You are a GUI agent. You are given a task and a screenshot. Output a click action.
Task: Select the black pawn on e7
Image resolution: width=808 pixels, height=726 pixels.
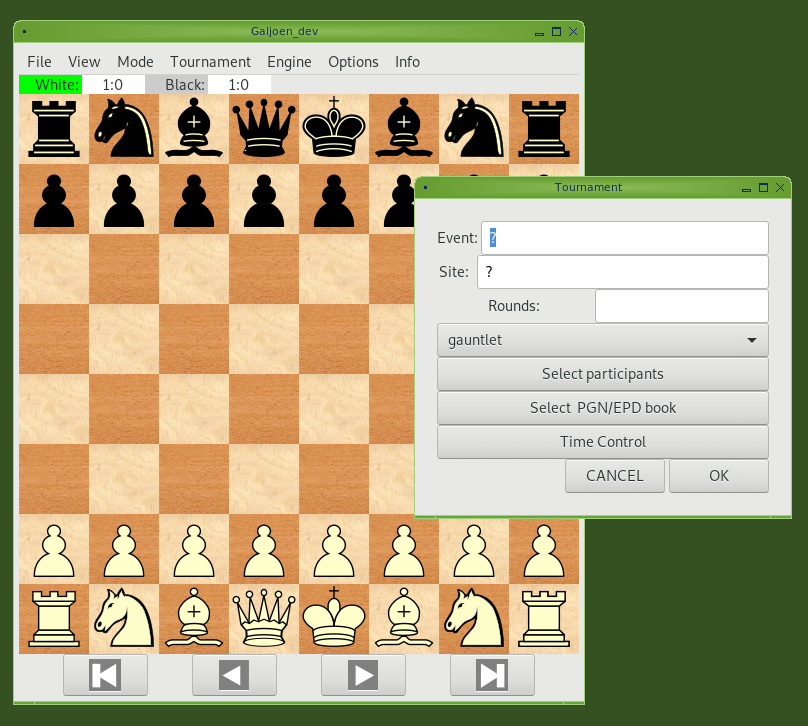point(334,199)
